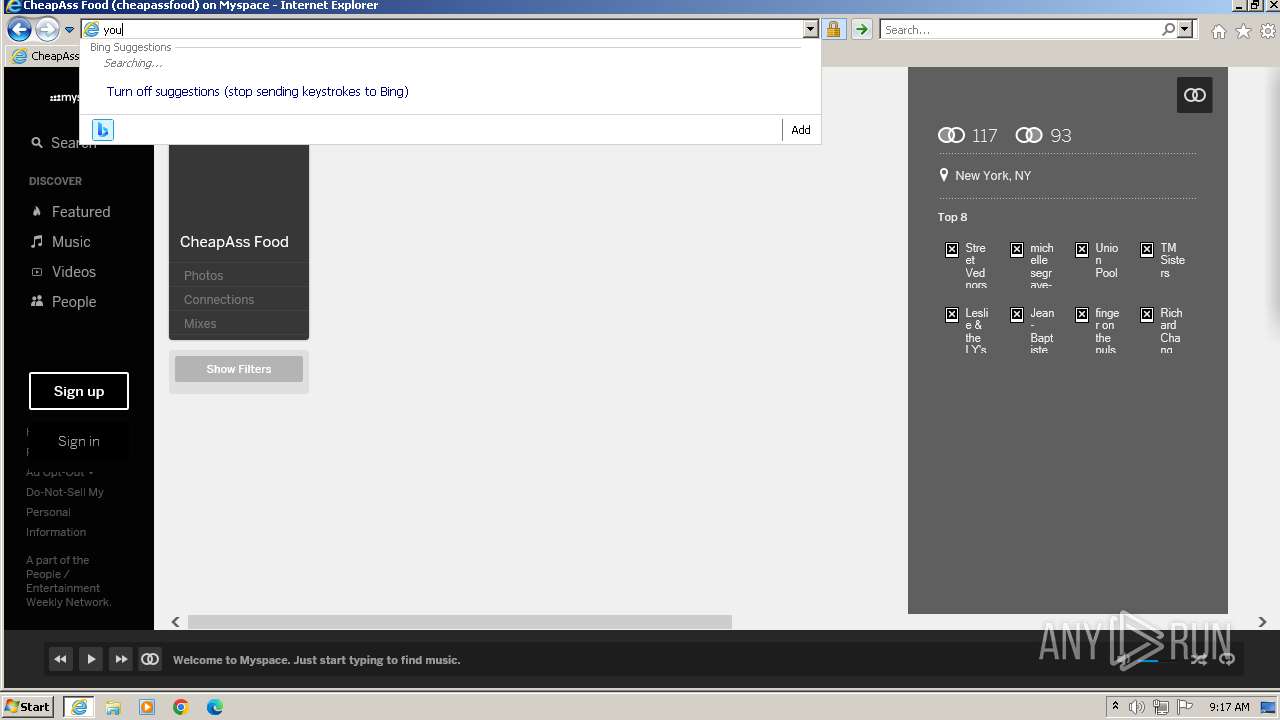
Task: Open the IE Tools gear icon
Action: point(1268,31)
